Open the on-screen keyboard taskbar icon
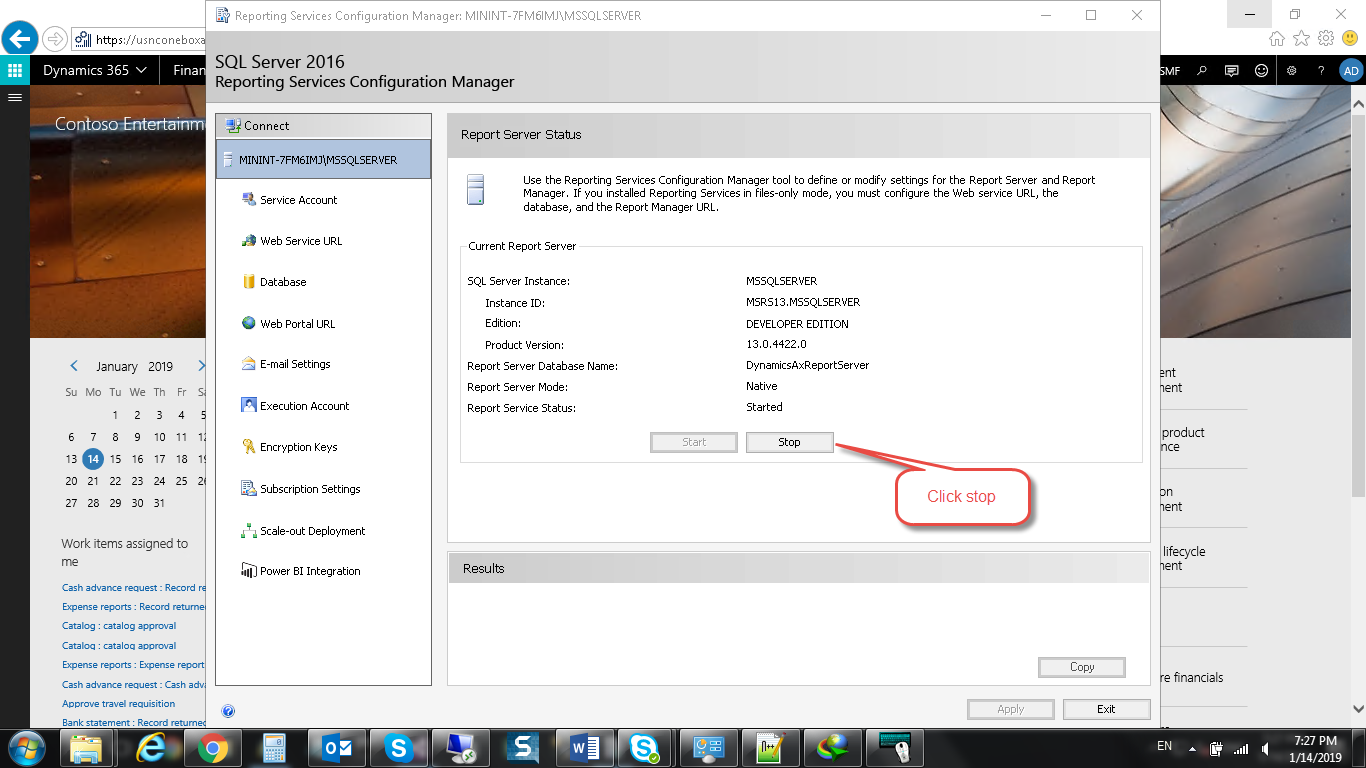Image resolution: width=1366 pixels, height=768 pixels. (x=895, y=748)
